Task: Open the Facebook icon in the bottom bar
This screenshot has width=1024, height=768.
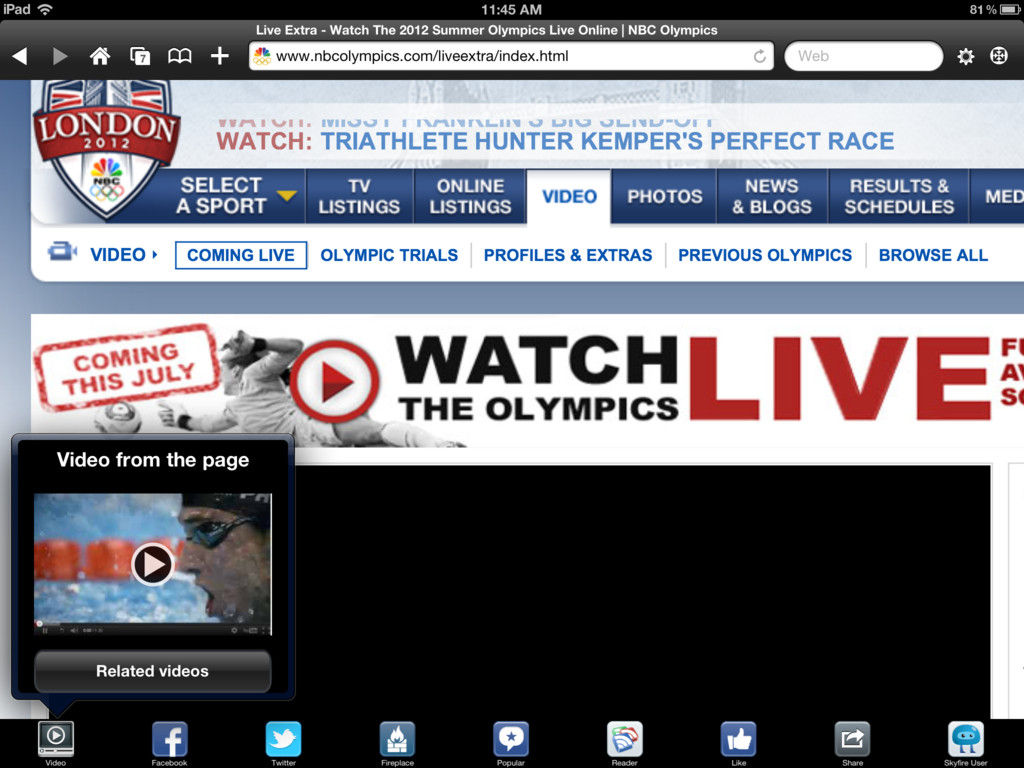Action: click(170, 739)
